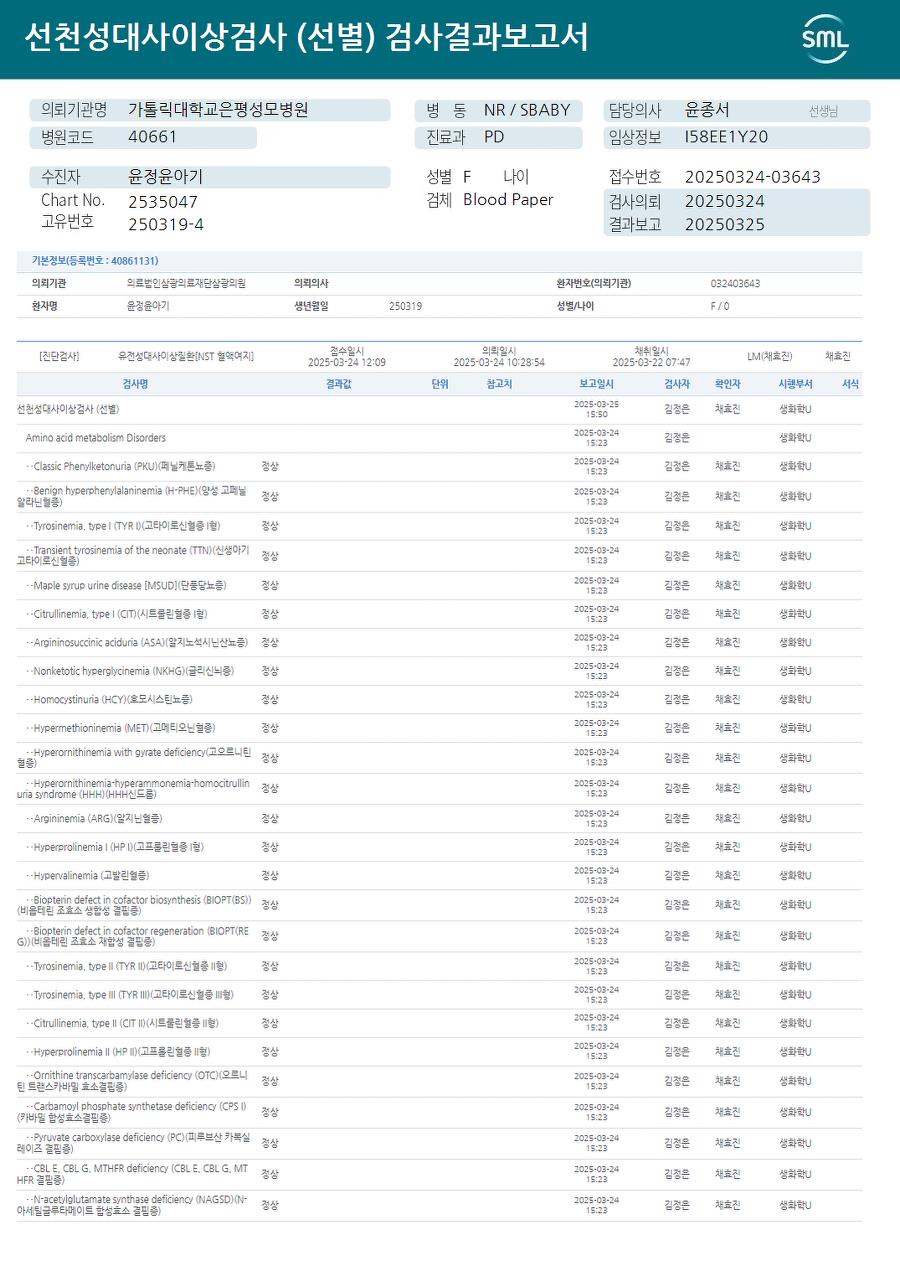Click the 담당의사 field showing 윤종서

(736, 111)
